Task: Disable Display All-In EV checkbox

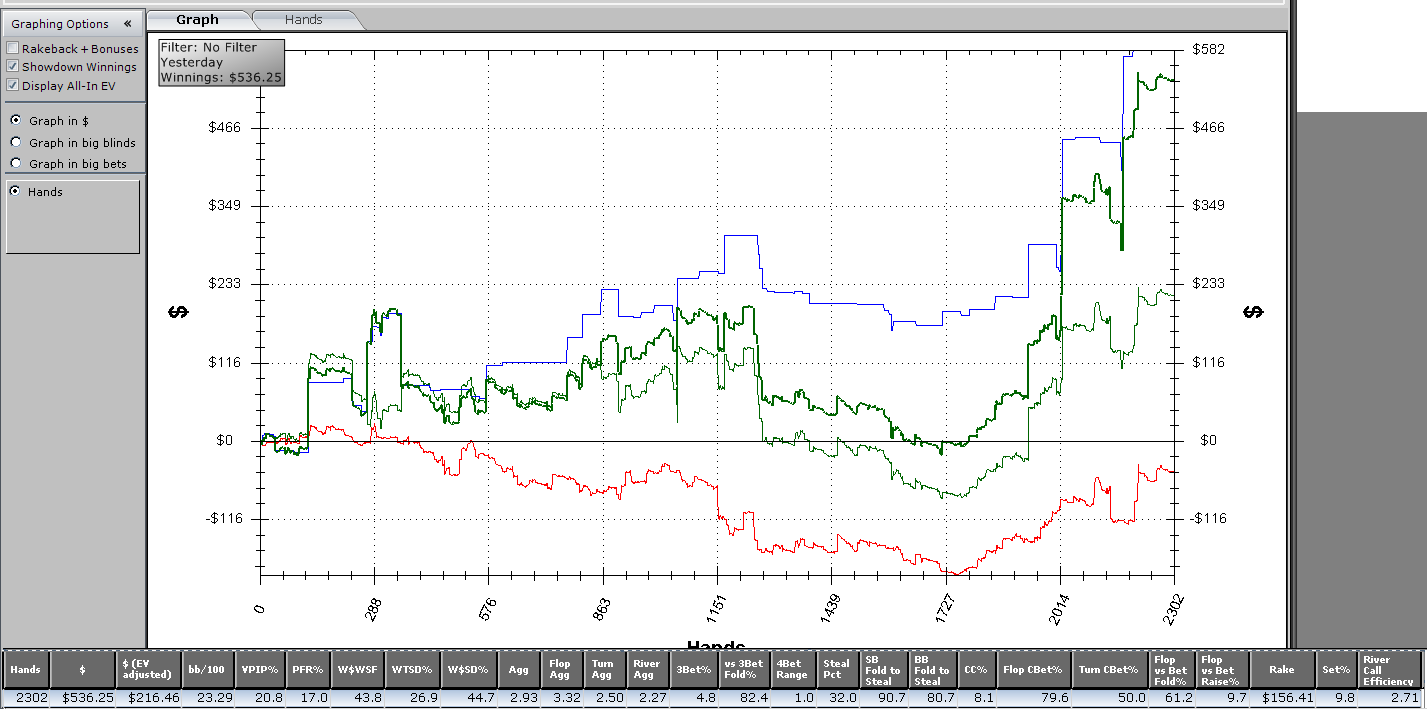Action: pyautogui.click(x=13, y=86)
